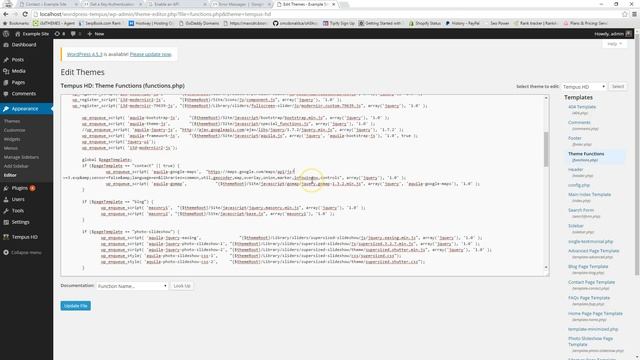Open 404 Template file
Screen dimensions: 640x360
click(x=582, y=107)
